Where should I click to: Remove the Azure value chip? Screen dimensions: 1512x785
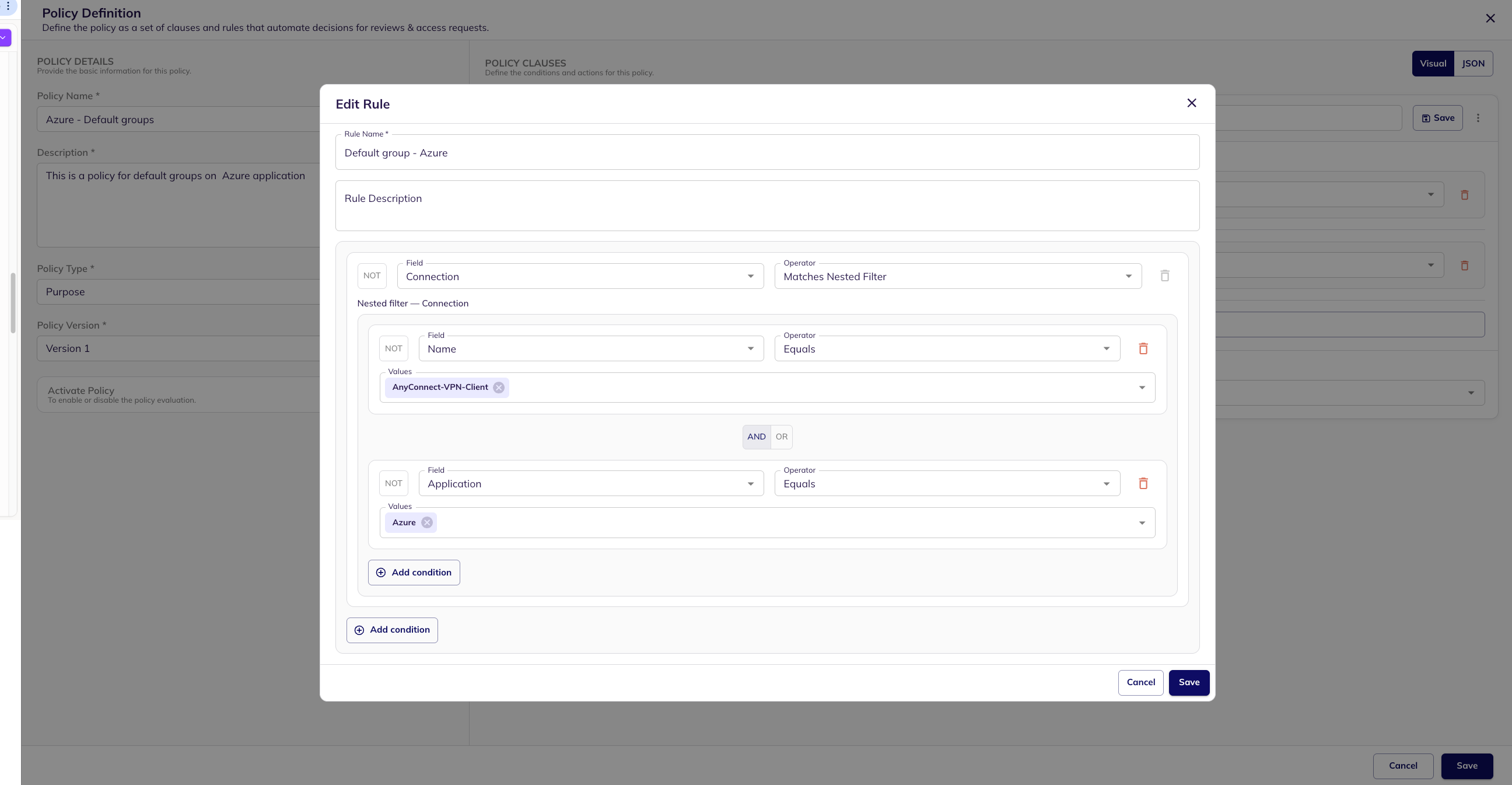coord(427,522)
